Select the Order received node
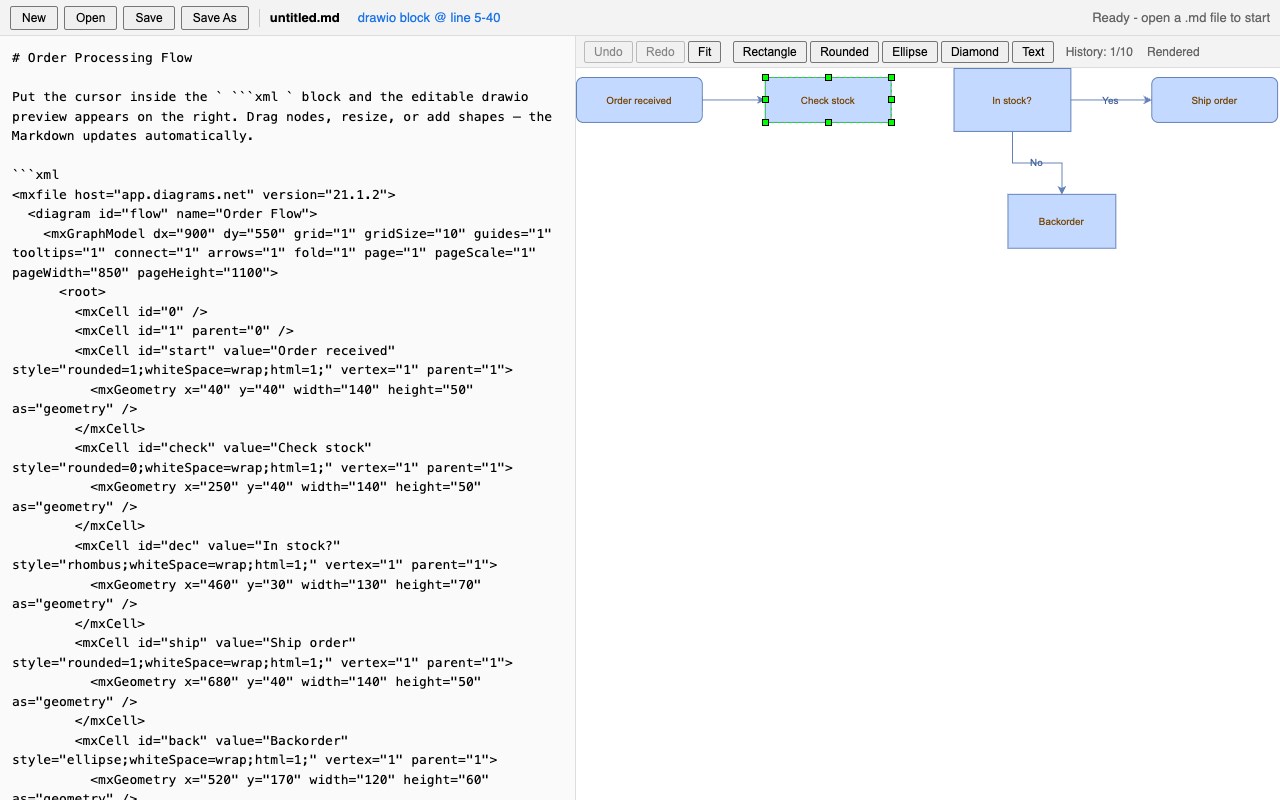 tap(639, 100)
